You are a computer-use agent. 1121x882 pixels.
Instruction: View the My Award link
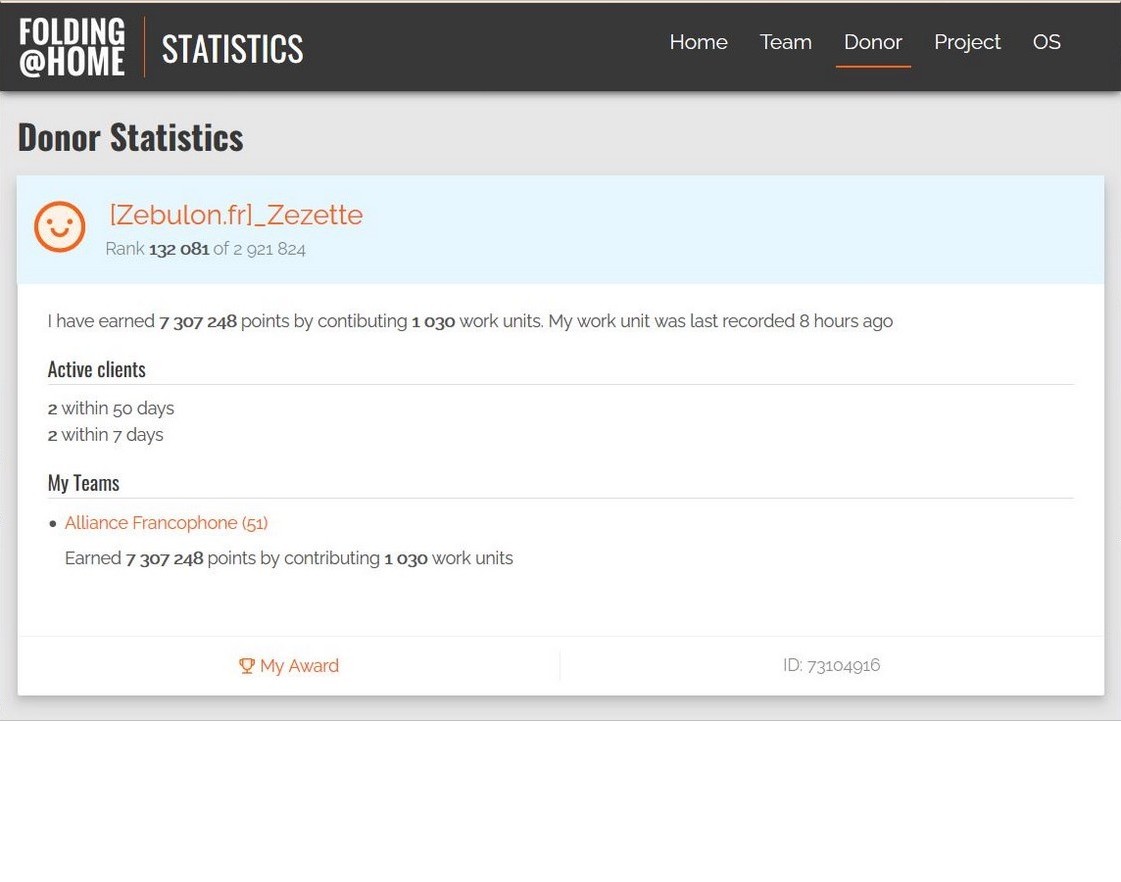299,666
